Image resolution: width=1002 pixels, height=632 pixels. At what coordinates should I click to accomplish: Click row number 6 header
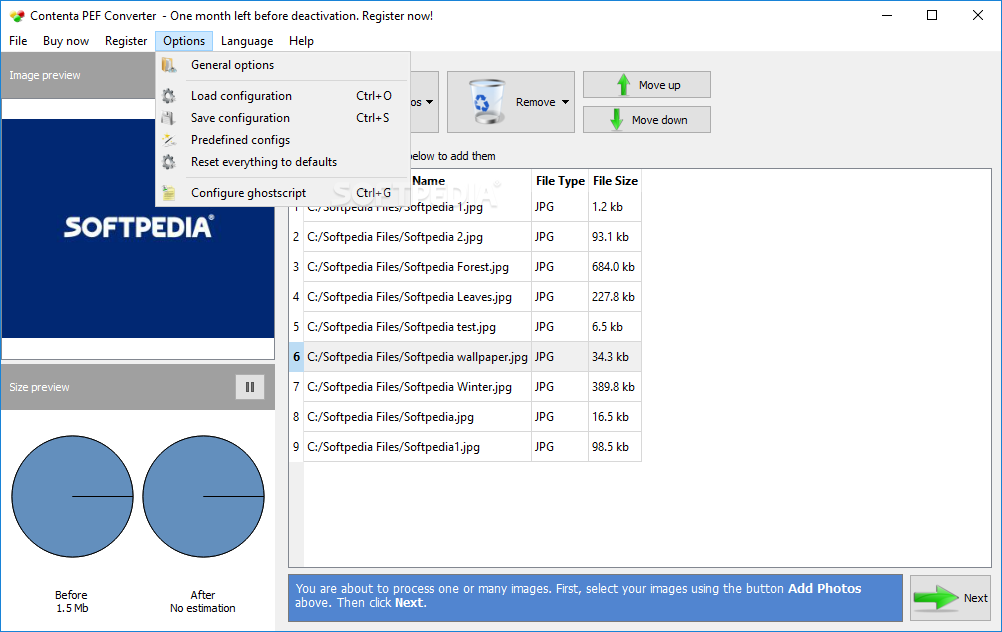(296, 357)
